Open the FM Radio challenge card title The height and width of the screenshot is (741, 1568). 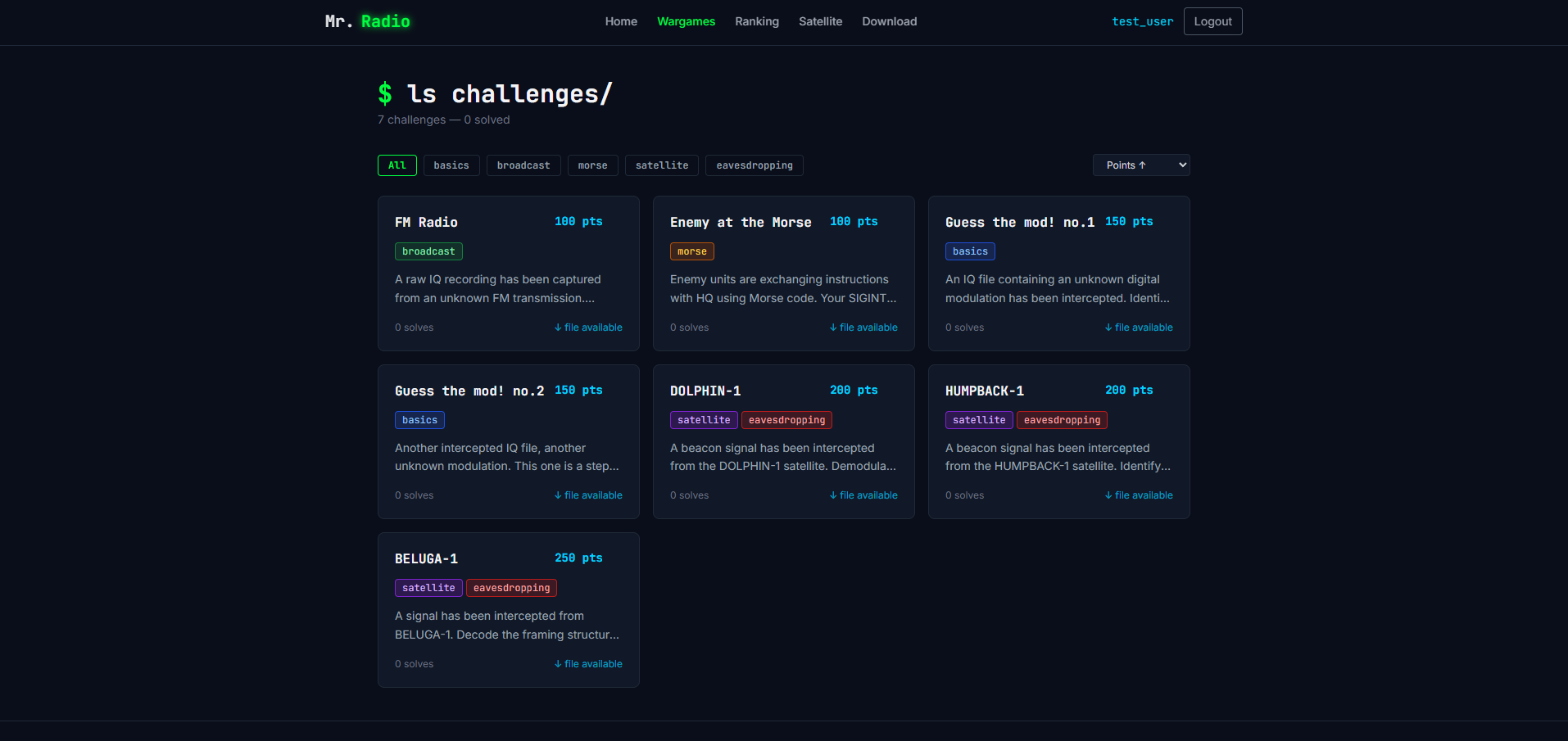tap(426, 222)
